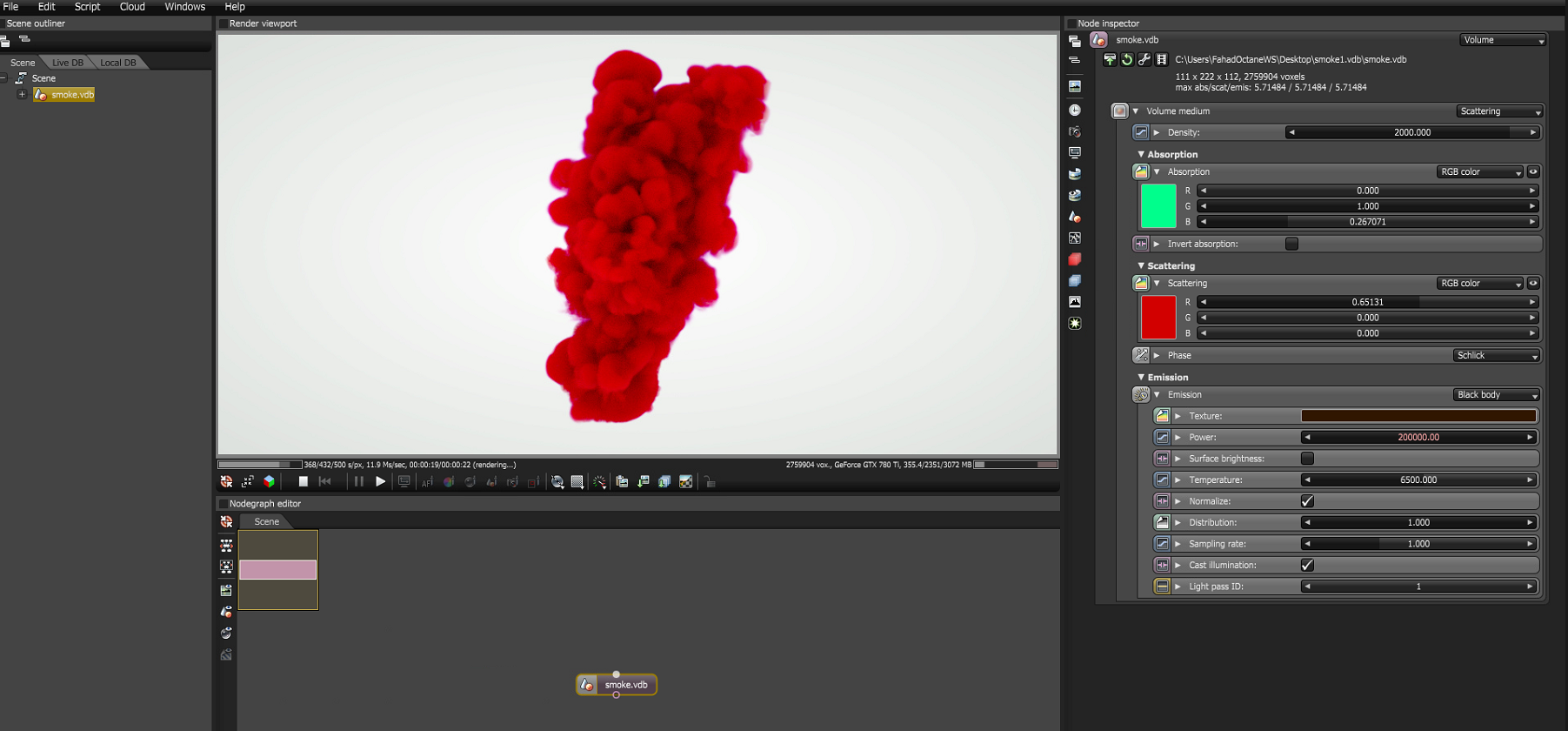Click the render region picker icon

tap(533, 481)
